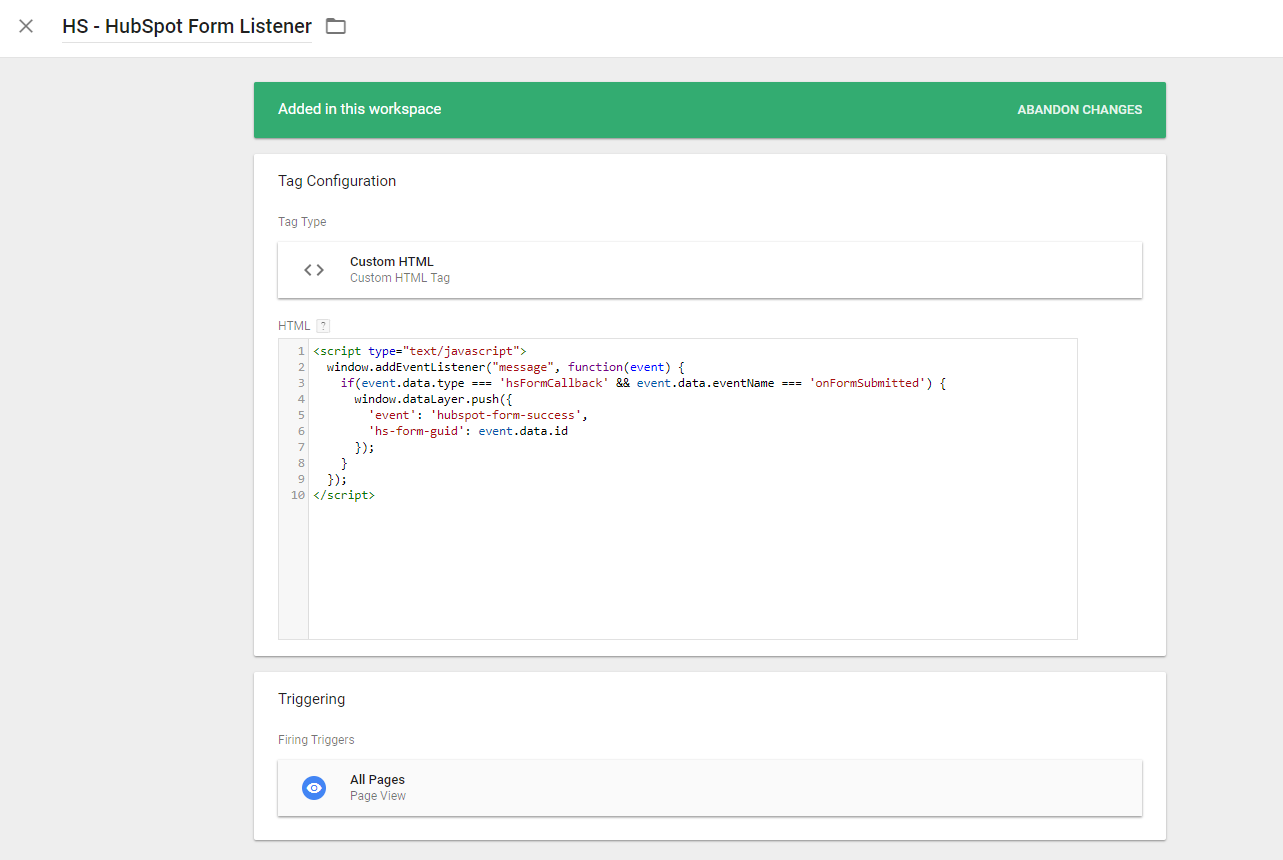Open the HTML help question mark icon
The height and width of the screenshot is (860, 1283).
click(x=323, y=326)
